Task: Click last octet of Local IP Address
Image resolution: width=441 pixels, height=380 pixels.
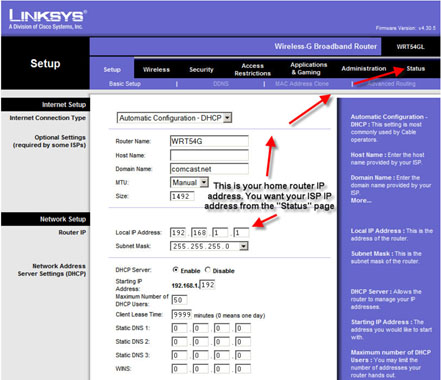Action: [241, 232]
